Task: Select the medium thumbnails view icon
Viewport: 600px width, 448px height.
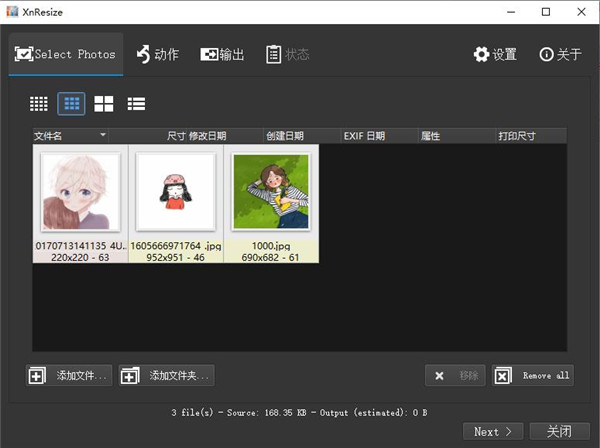Action: [x=71, y=103]
